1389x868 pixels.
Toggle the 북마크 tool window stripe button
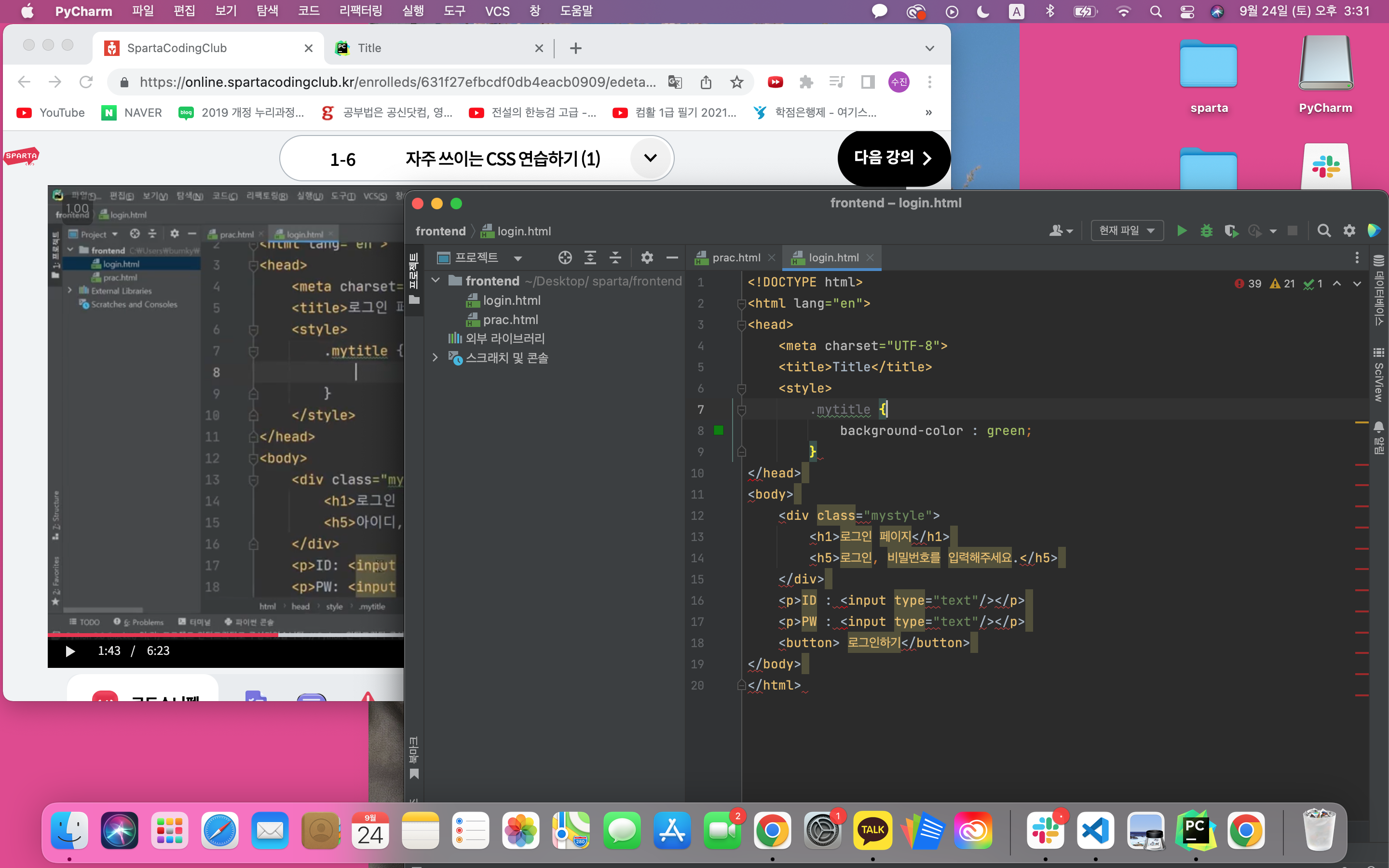tap(414, 758)
